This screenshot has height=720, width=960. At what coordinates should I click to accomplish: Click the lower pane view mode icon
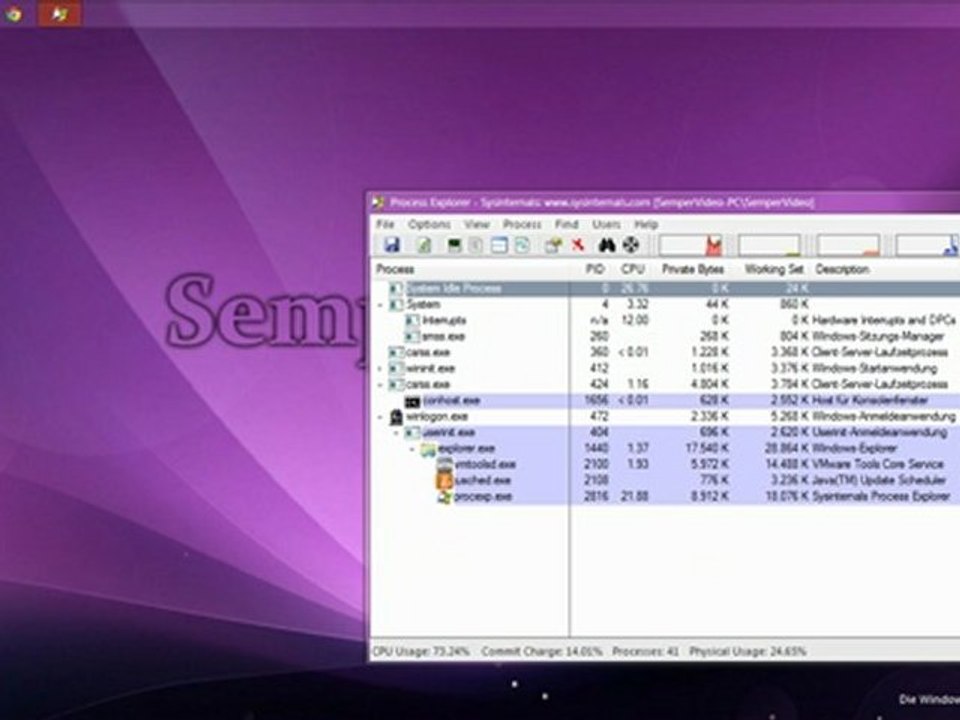tap(522, 246)
